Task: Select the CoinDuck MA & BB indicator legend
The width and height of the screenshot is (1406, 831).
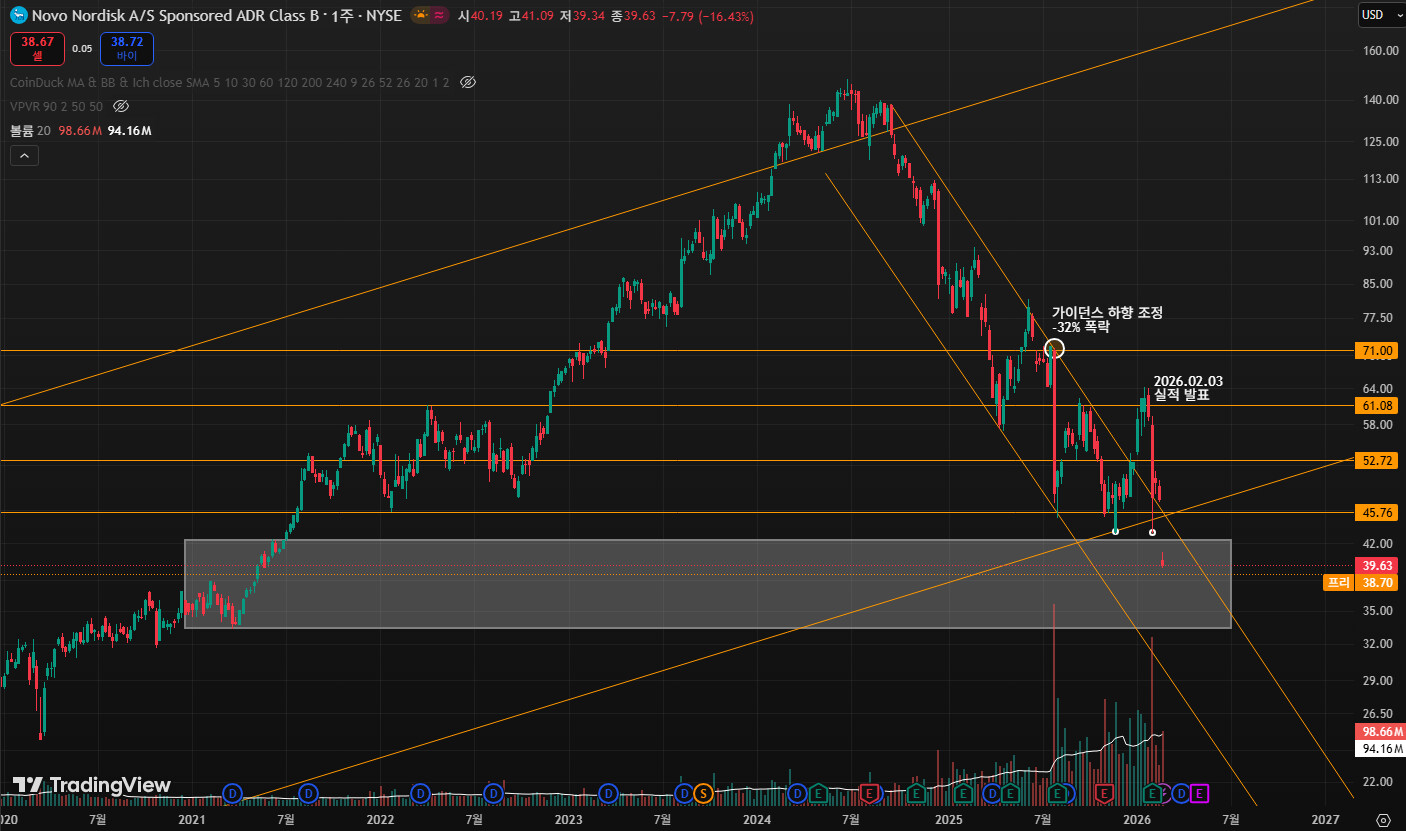Action: (229, 82)
